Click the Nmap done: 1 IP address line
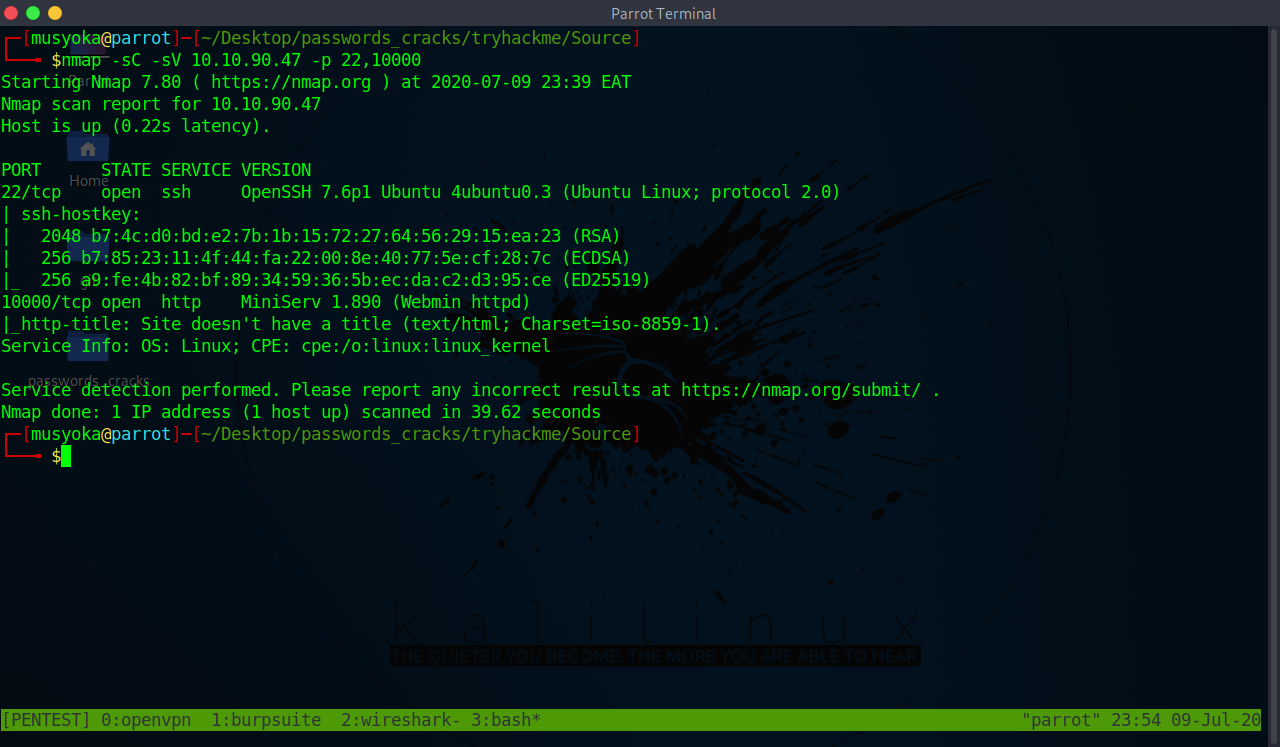Image resolution: width=1280 pixels, height=747 pixels. [x=301, y=412]
